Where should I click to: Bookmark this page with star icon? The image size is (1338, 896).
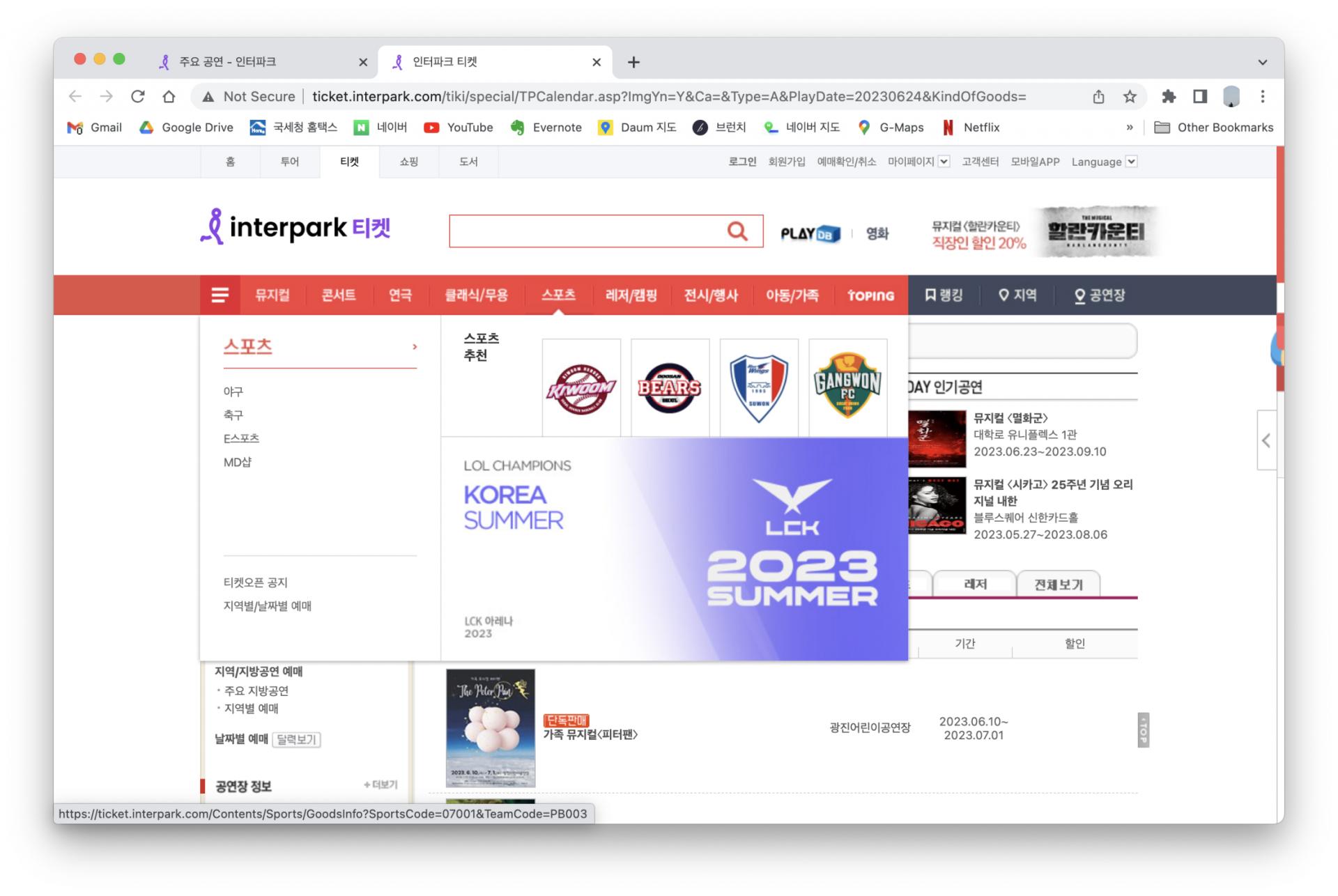[x=1130, y=97]
